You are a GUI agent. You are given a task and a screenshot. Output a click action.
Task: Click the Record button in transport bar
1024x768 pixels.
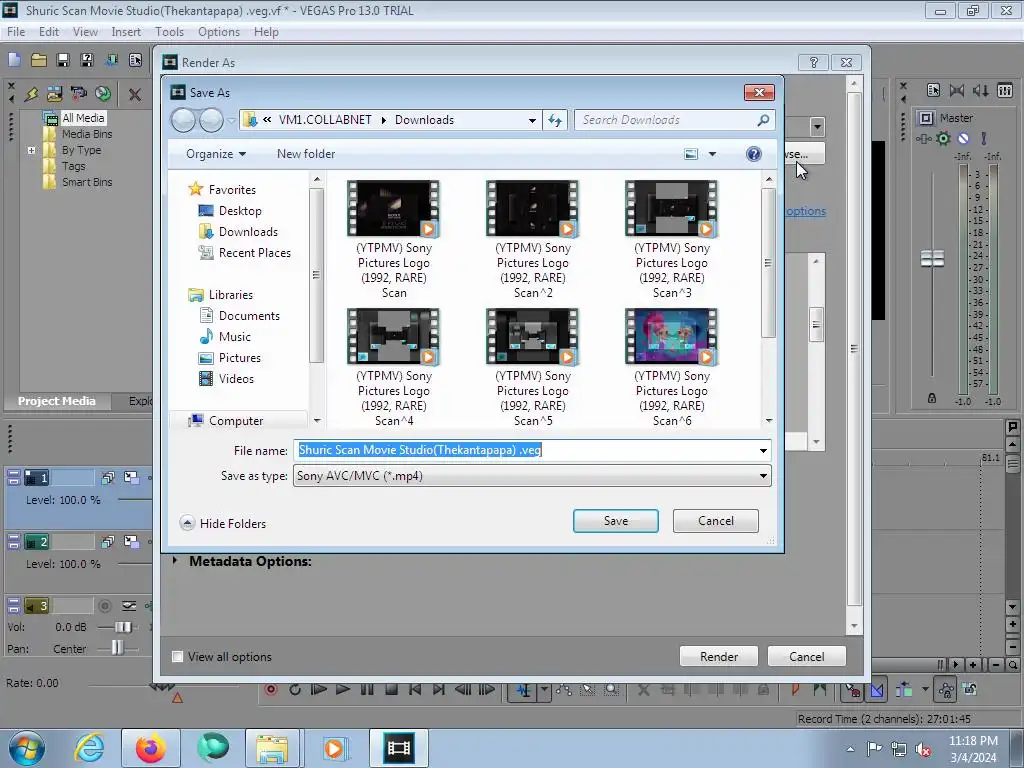[x=271, y=689]
